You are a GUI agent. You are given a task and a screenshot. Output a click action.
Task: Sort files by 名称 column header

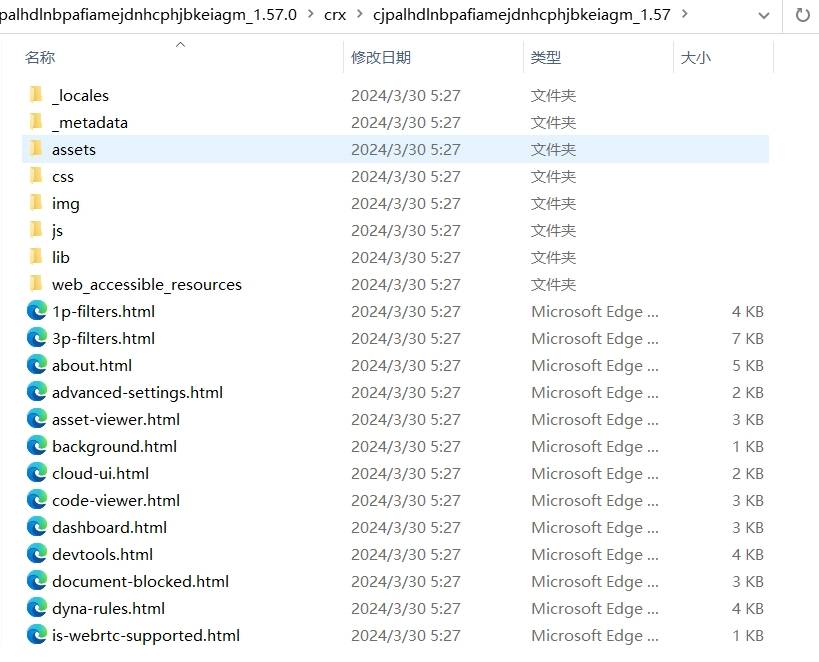pos(40,58)
